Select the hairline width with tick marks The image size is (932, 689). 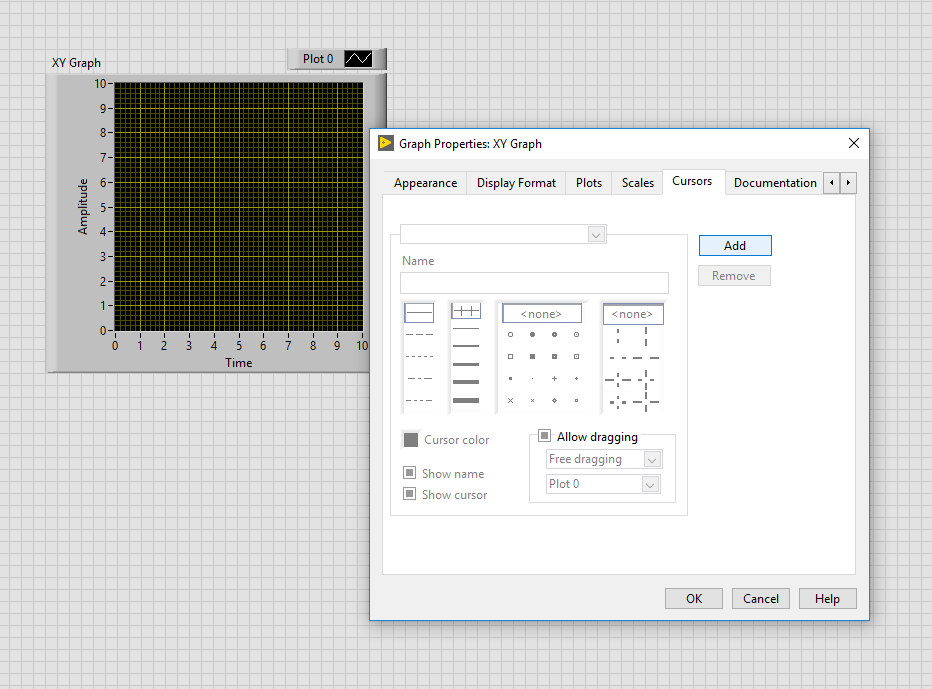[x=466, y=312]
